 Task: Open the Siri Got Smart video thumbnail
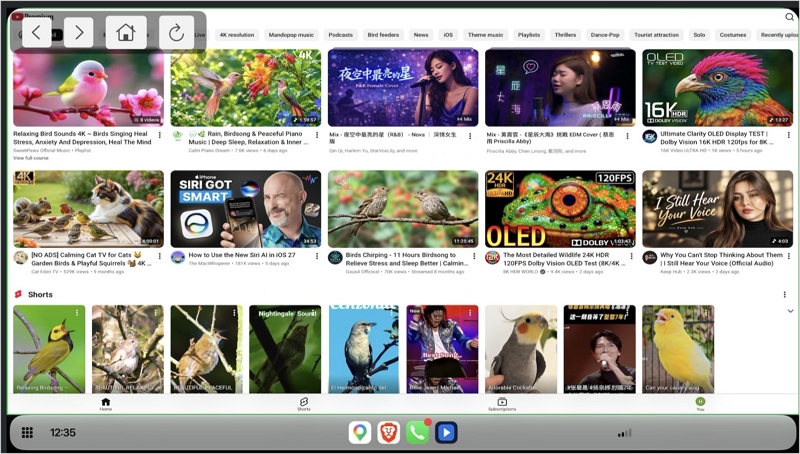coord(246,209)
